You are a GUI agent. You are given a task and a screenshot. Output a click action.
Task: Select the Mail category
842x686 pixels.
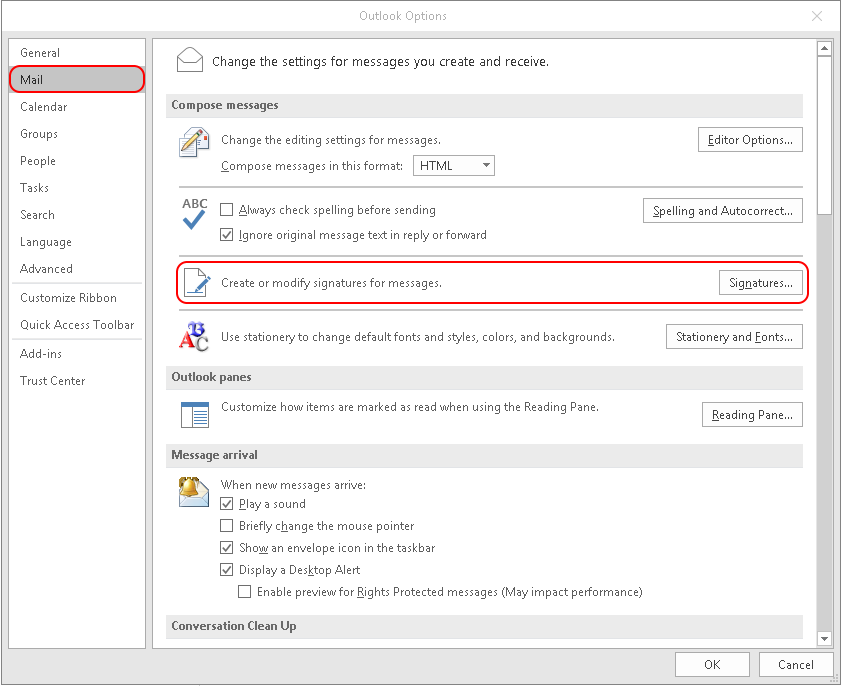(x=77, y=80)
